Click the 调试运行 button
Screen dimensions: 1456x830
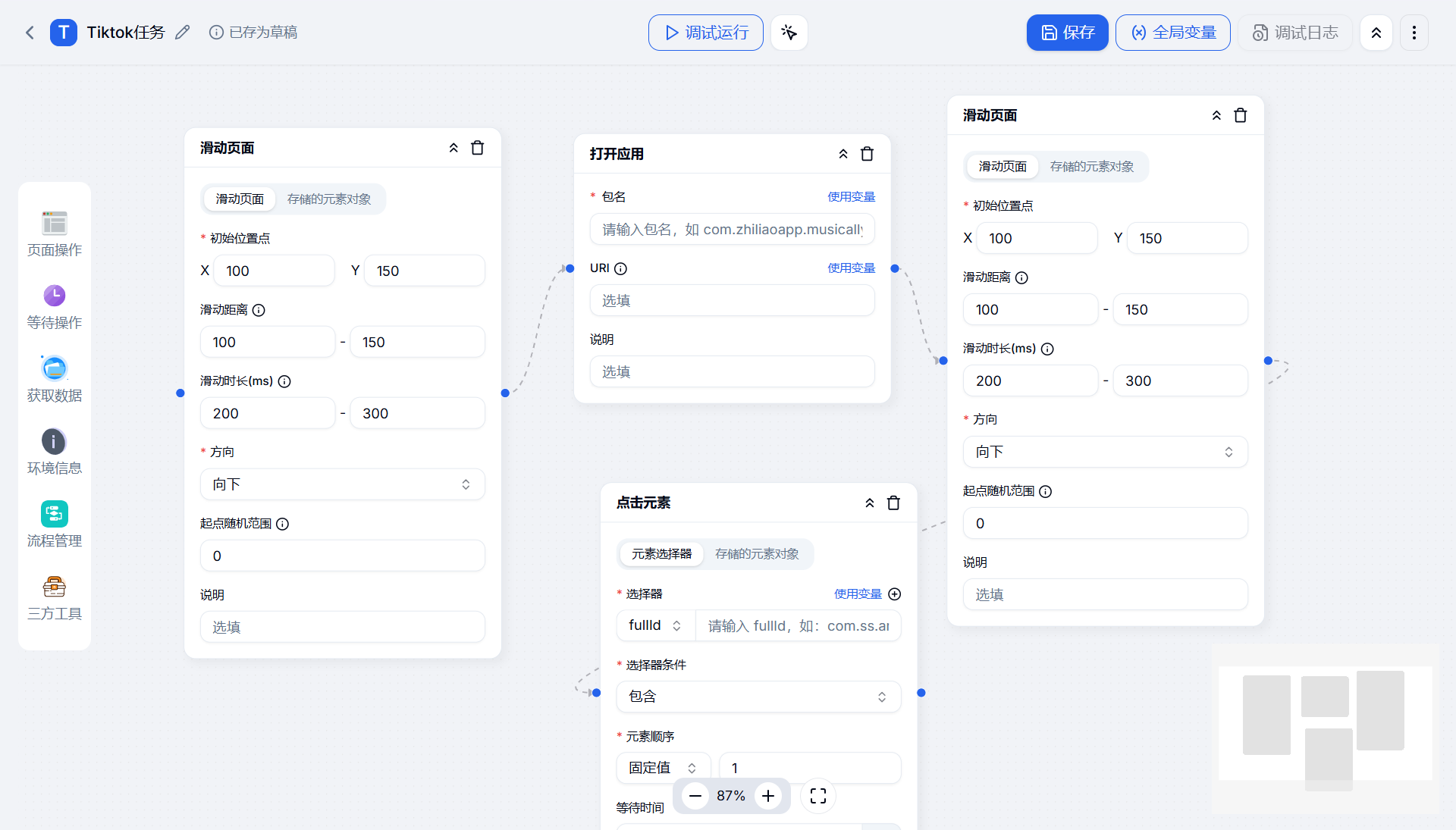click(x=704, y=33)
